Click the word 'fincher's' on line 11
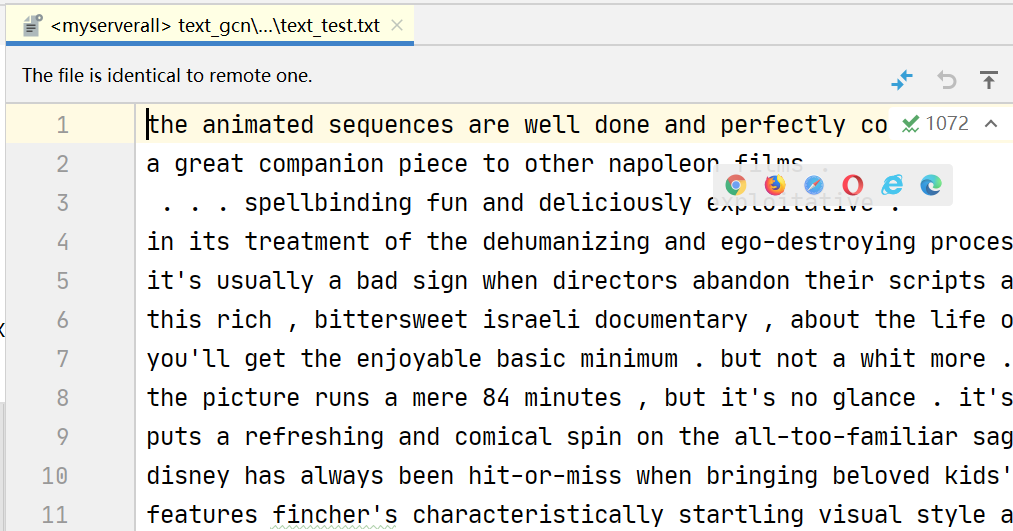This screenshot has width=1013, height=531. 335,515
